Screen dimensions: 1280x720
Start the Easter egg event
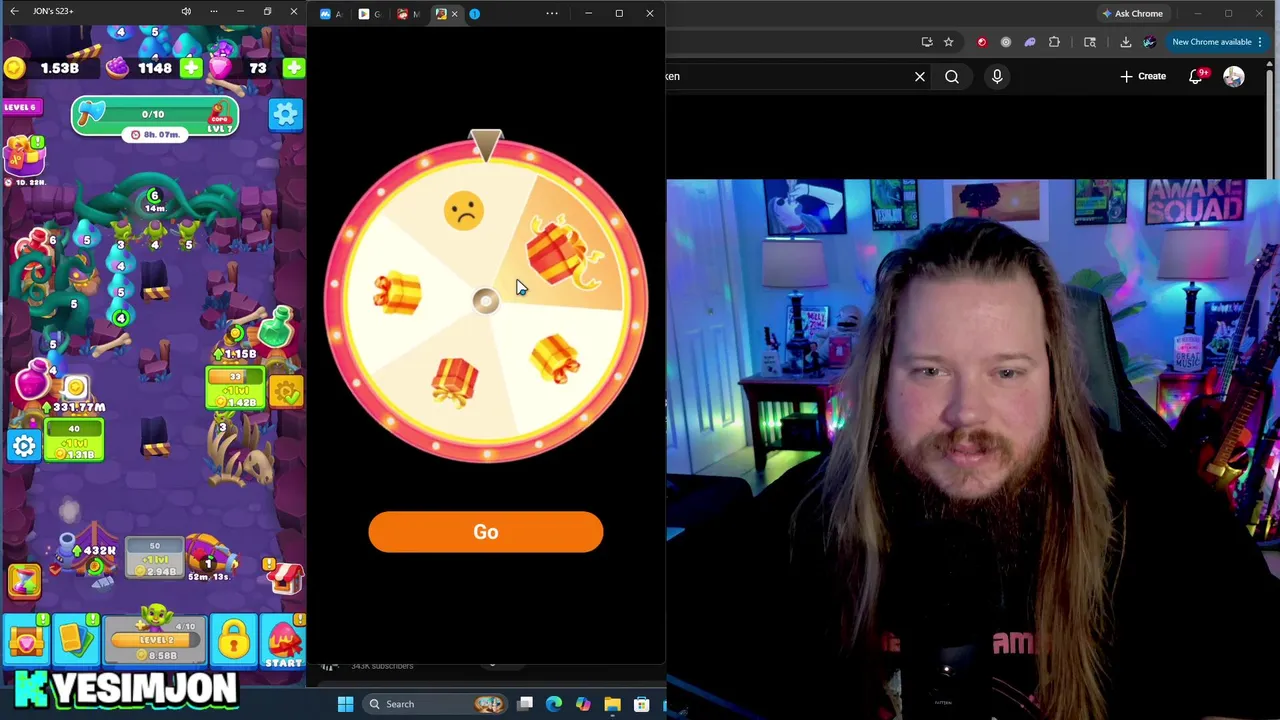tap(284, 643)
